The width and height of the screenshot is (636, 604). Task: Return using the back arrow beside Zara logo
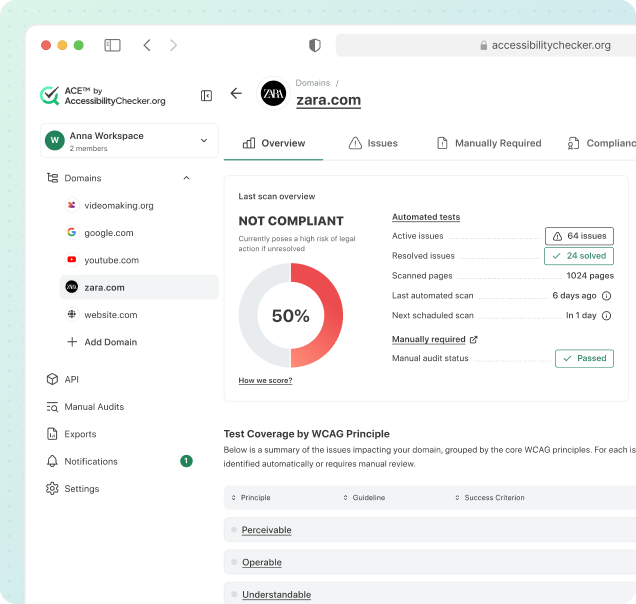[236, 93]
